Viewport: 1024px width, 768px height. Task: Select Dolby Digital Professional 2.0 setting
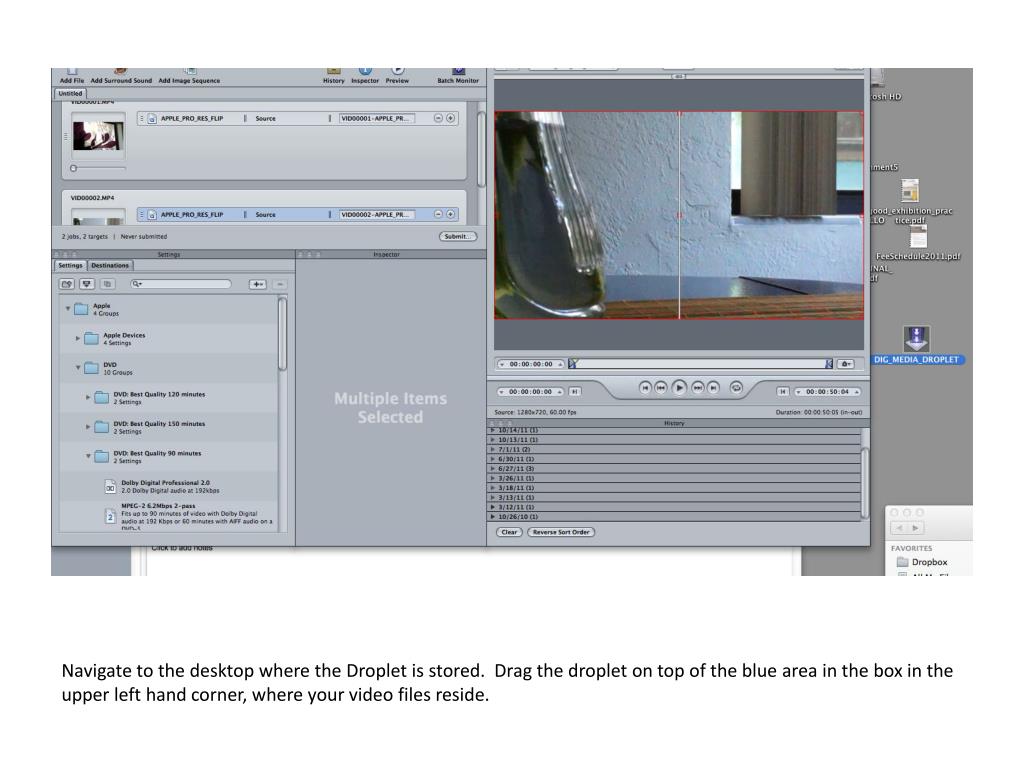(x=168, y=487)
